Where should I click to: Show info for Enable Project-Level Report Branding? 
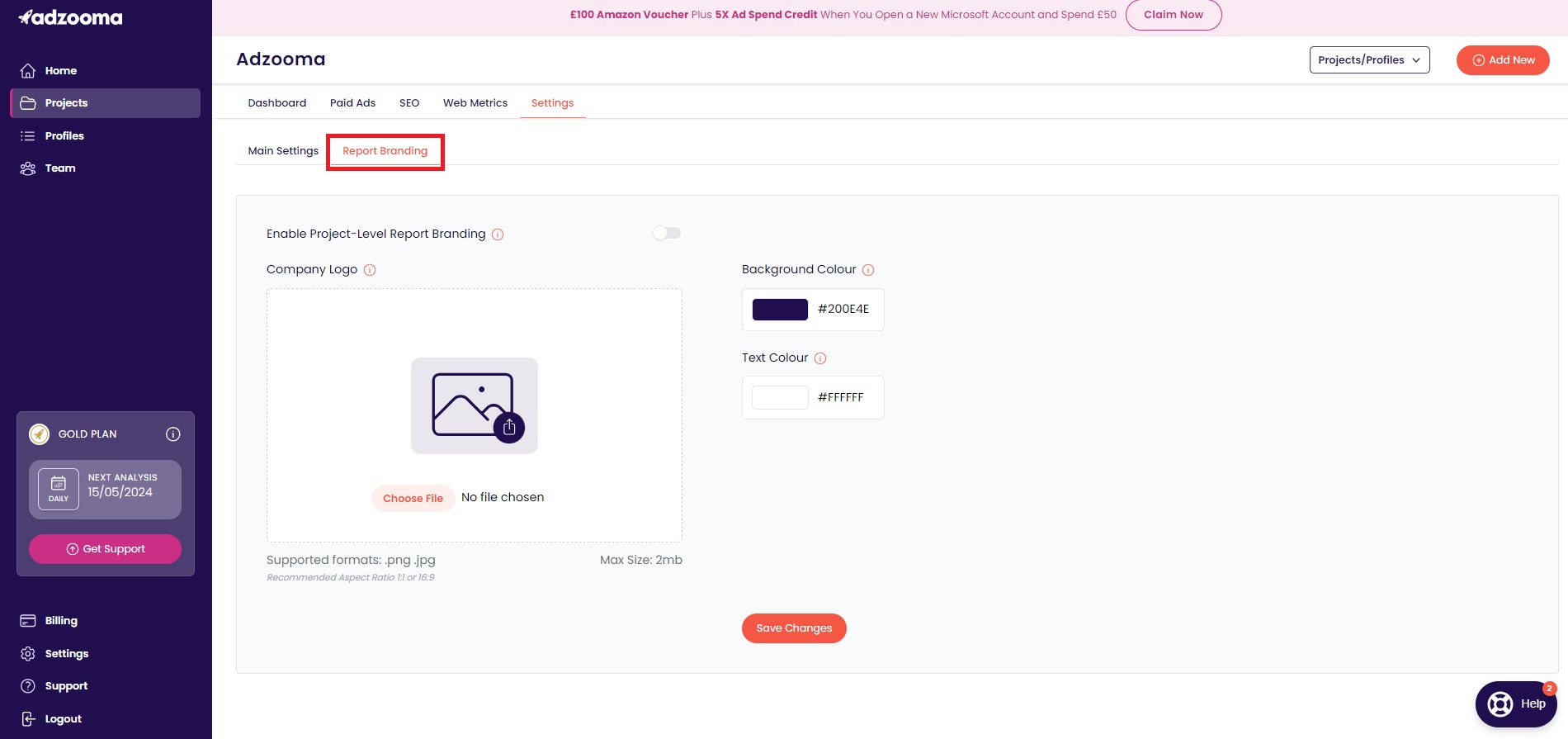click(x=498, y=234)
